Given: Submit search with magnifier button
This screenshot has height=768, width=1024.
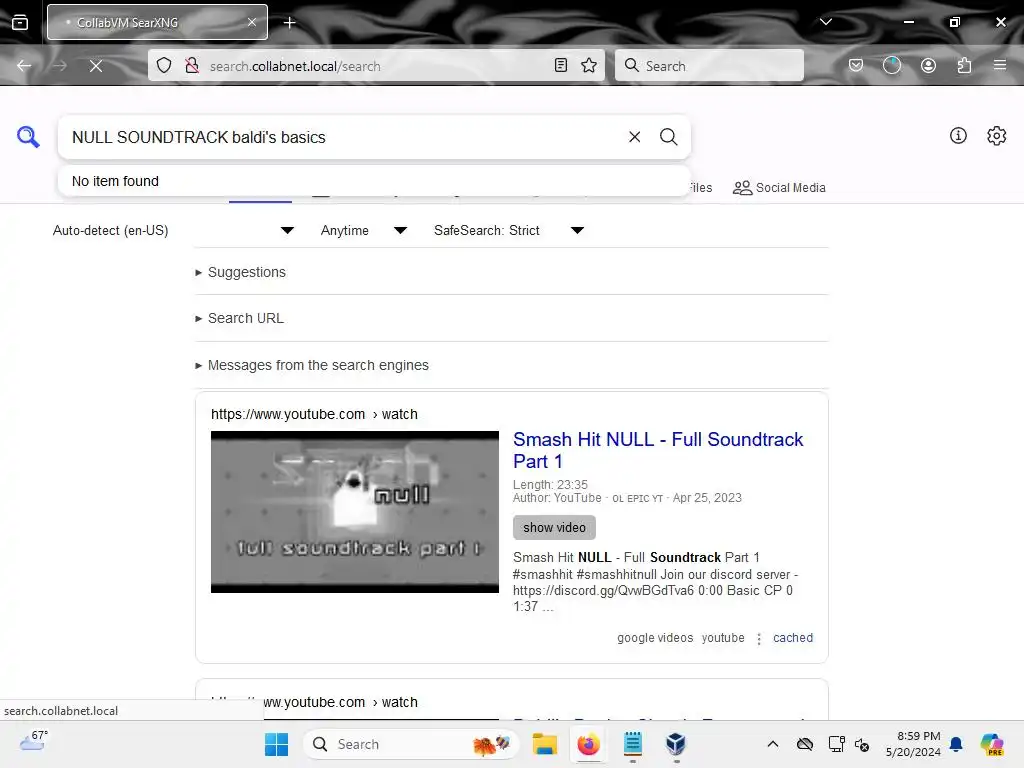Looking at the screenshot, I should [668, 136].
